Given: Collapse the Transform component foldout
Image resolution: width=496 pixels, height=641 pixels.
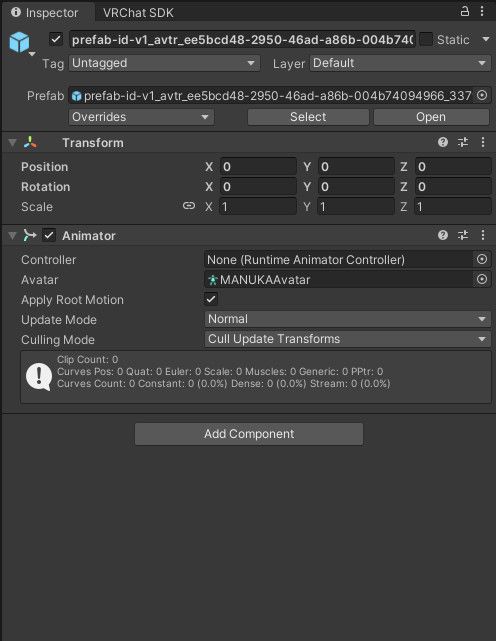Looking at the screenshot, I should (13, 143).
